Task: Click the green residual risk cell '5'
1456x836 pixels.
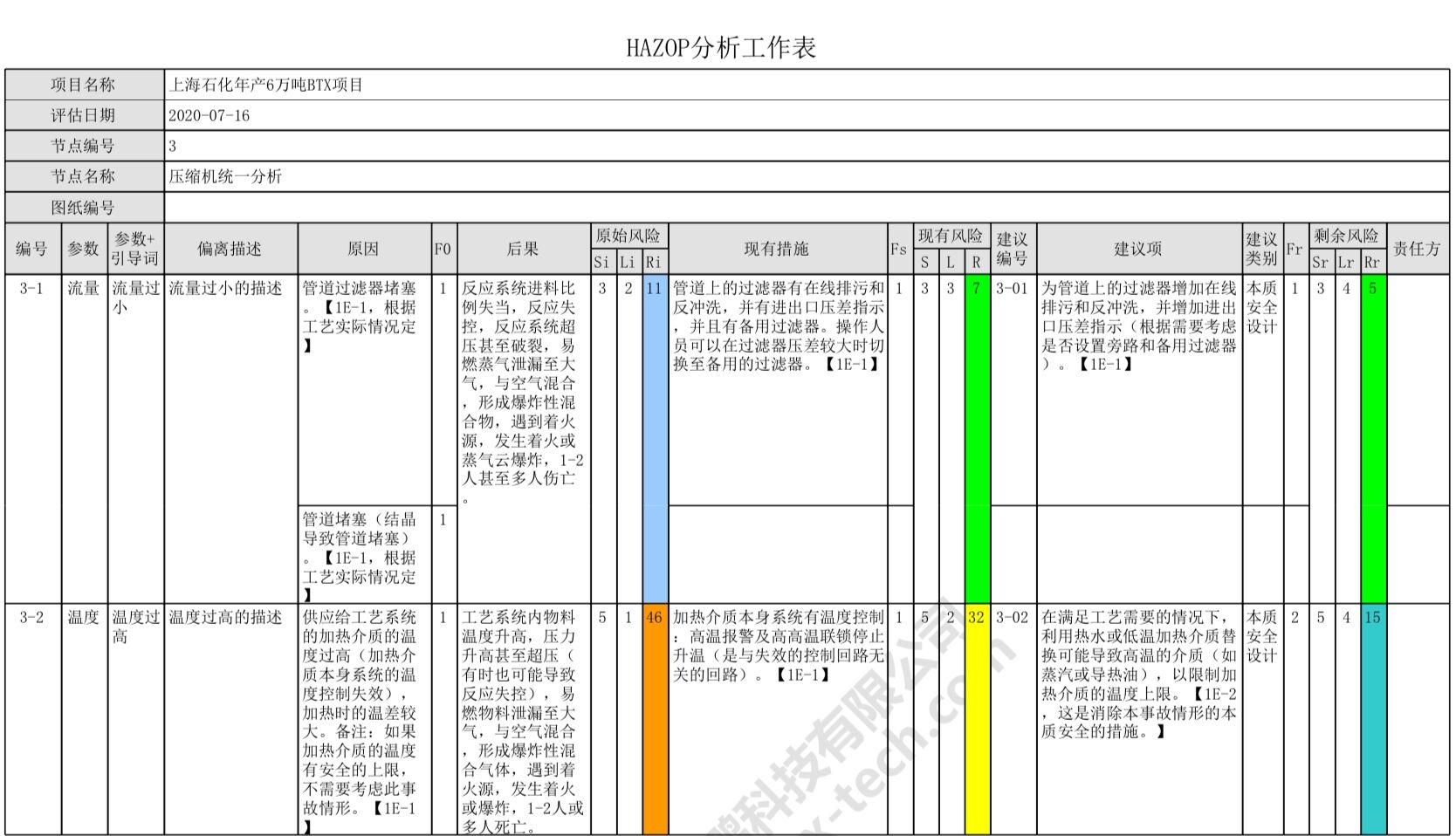Action: pyautogui.click(x=1373, y=438)
